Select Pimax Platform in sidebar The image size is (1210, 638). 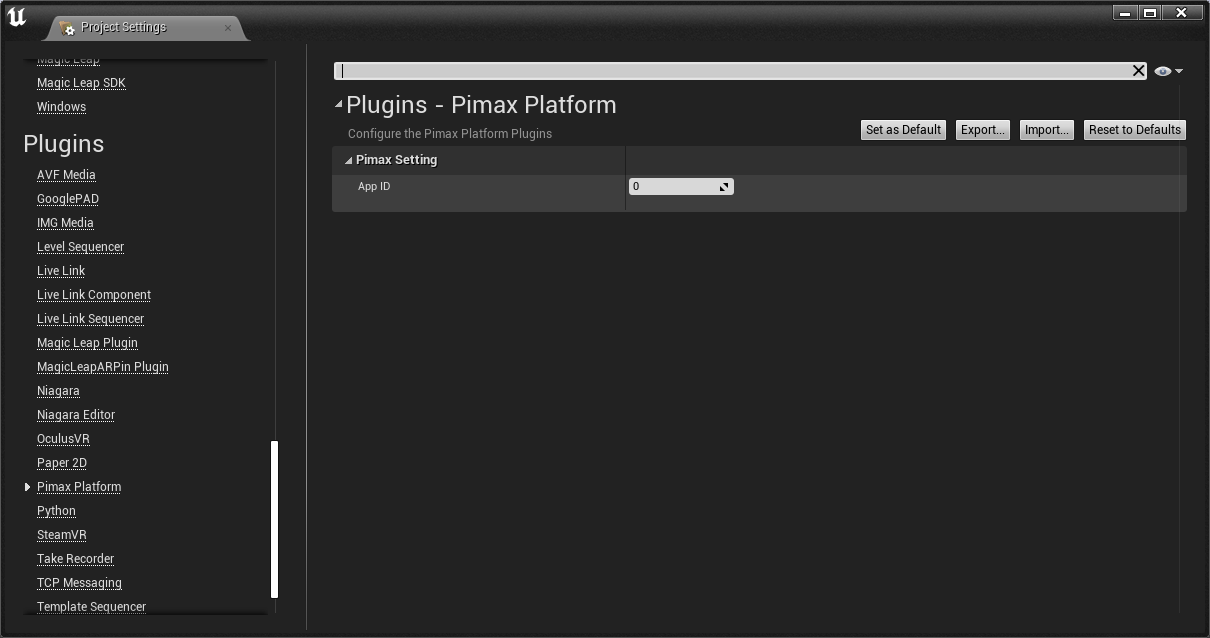coord(79,487)
